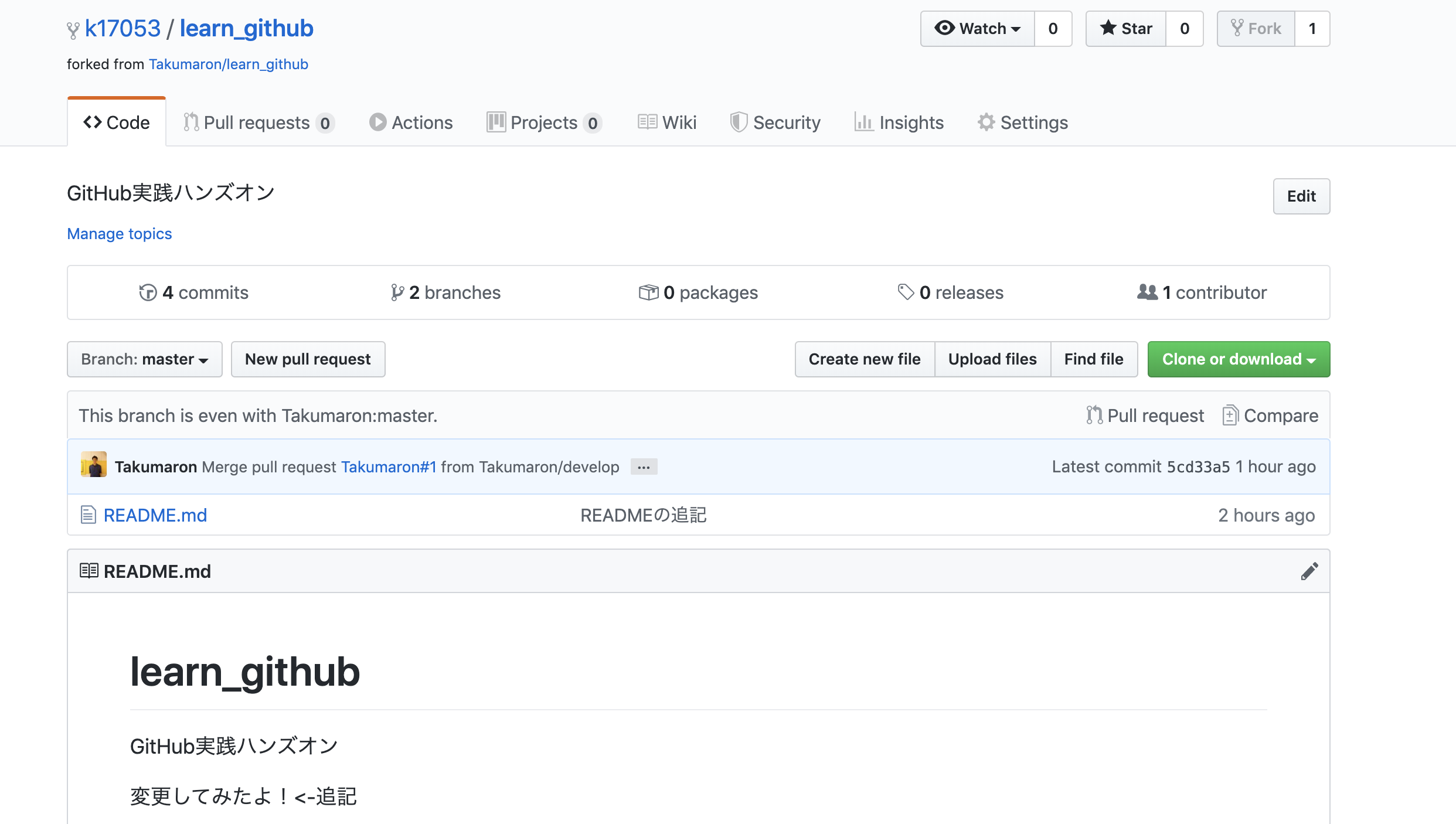
Task: Click the Settings gear icon
Action: pos(986,122)
